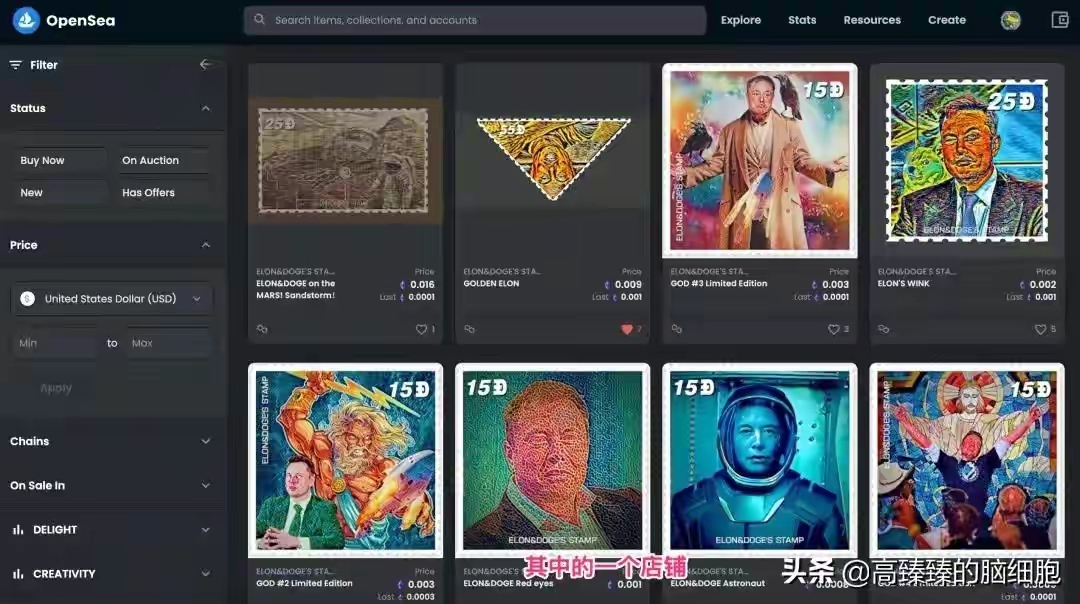The height and width of the screenshot is (604, 1080).
Task: Open the Astronaut stamp image
Action: click(760, 460)
